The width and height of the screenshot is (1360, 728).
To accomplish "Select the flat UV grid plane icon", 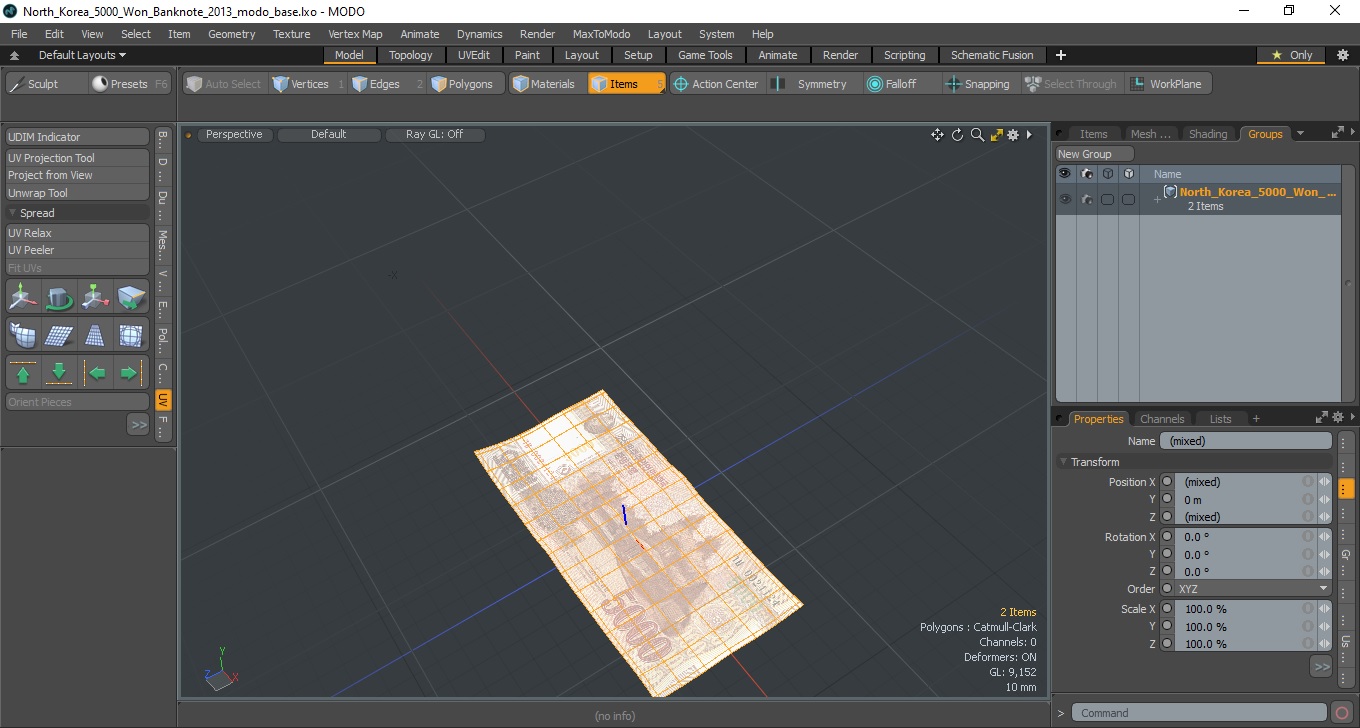I will [59, 335].
